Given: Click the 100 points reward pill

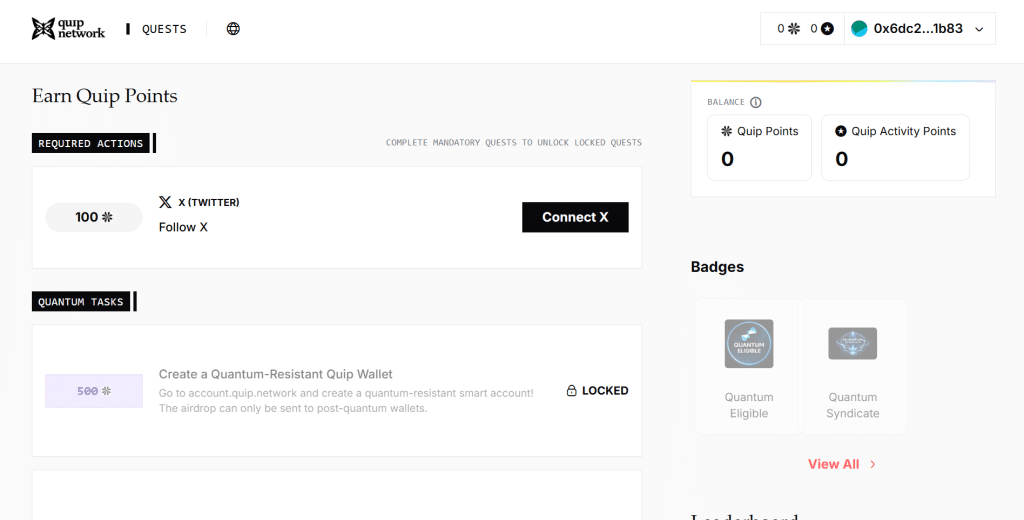Looking at the screenshot, I should click(x=94, y=218).
